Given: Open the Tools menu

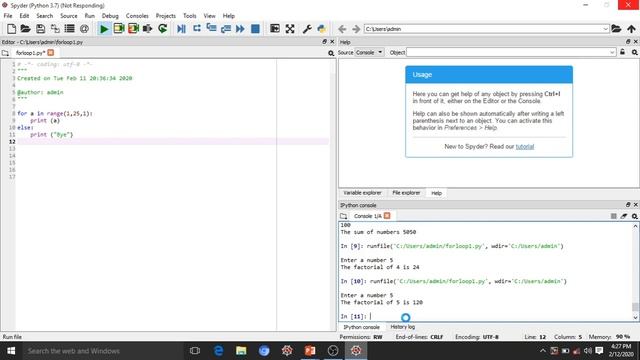Looking at the screenshot, I should click(189, 16).
